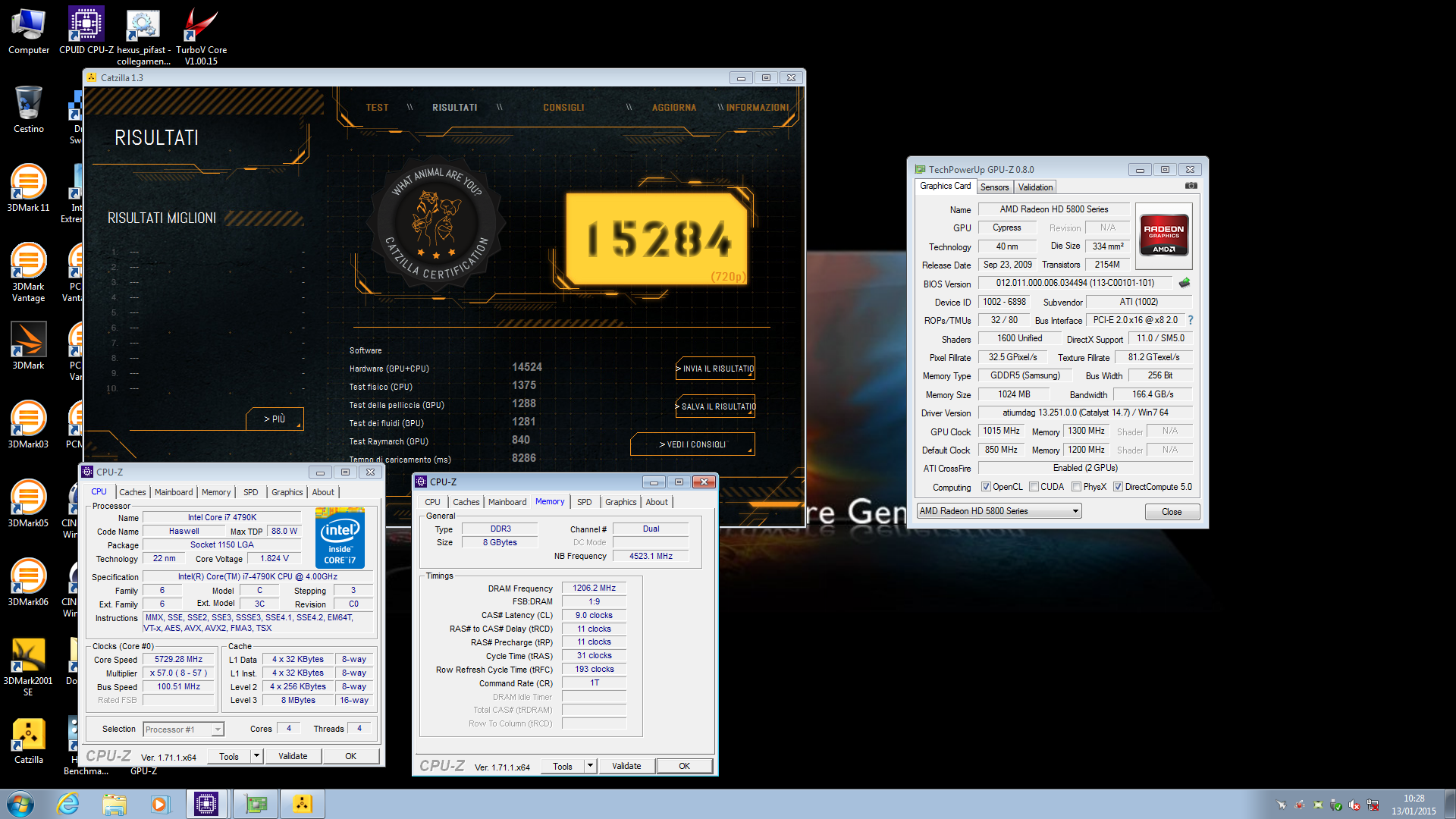Open Internet Explorer from the taskbar
Screen dimensions: 1456x819
(67, 804)
